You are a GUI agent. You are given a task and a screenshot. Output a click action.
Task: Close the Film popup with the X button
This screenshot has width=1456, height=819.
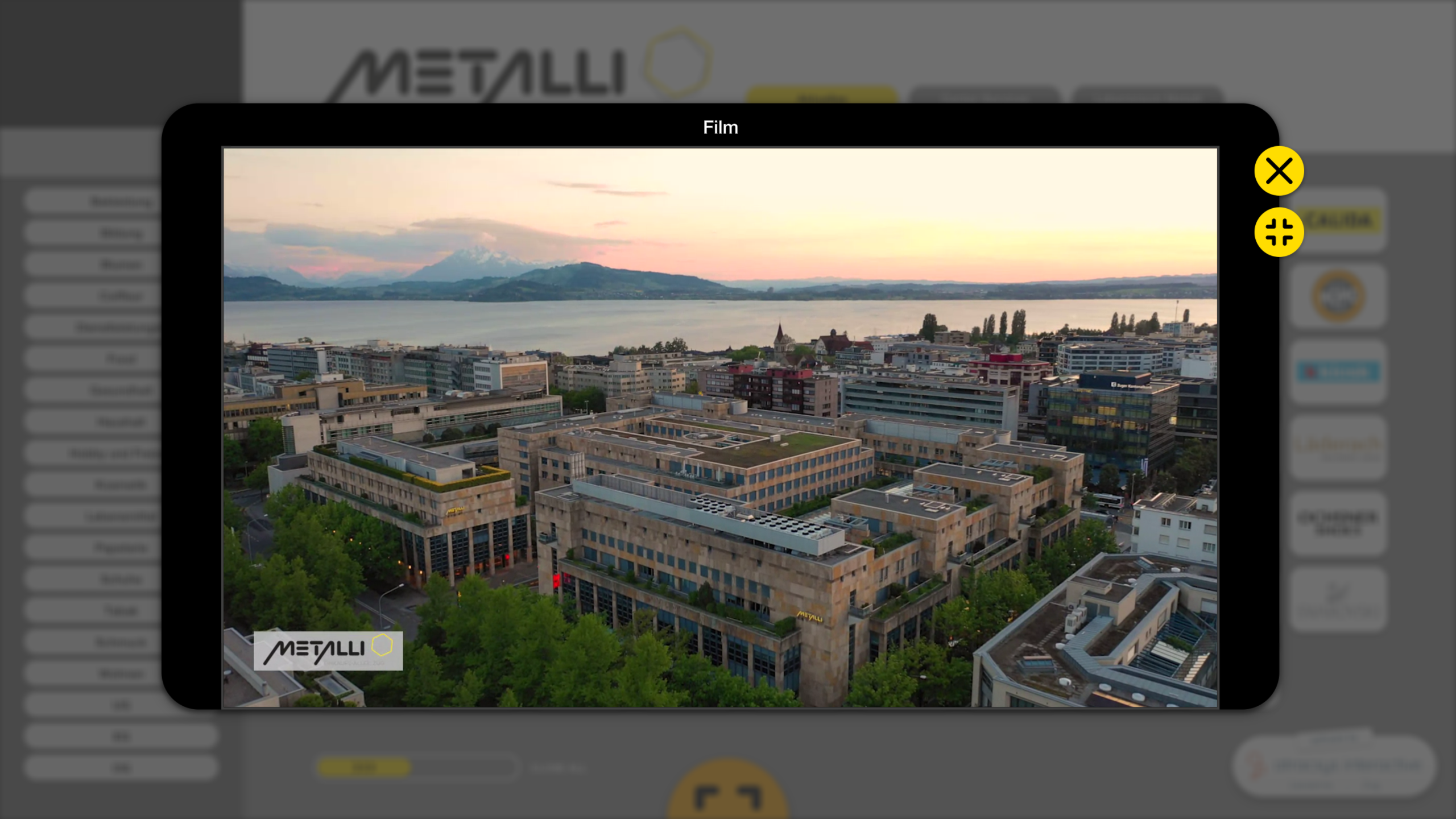click(1279, 171)
